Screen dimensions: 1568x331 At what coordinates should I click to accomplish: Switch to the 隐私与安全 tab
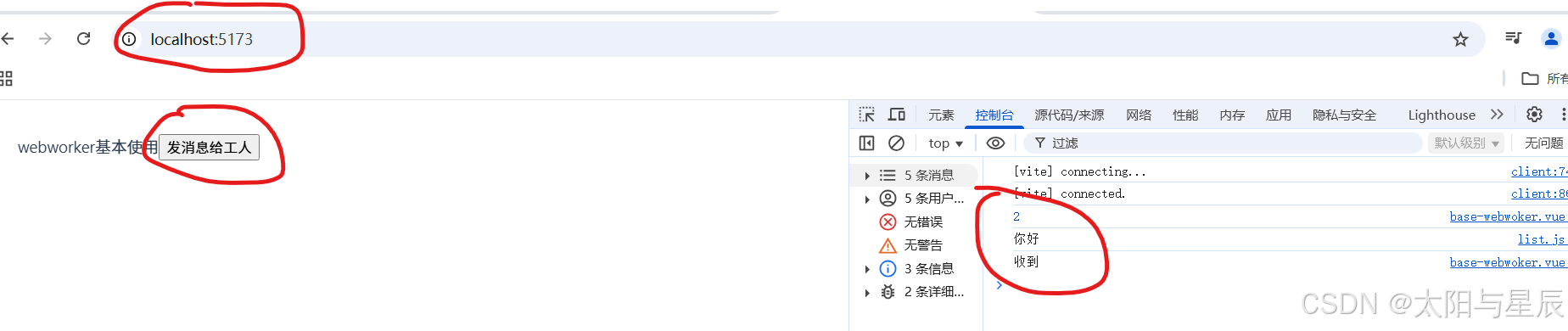pos(1344,115)
